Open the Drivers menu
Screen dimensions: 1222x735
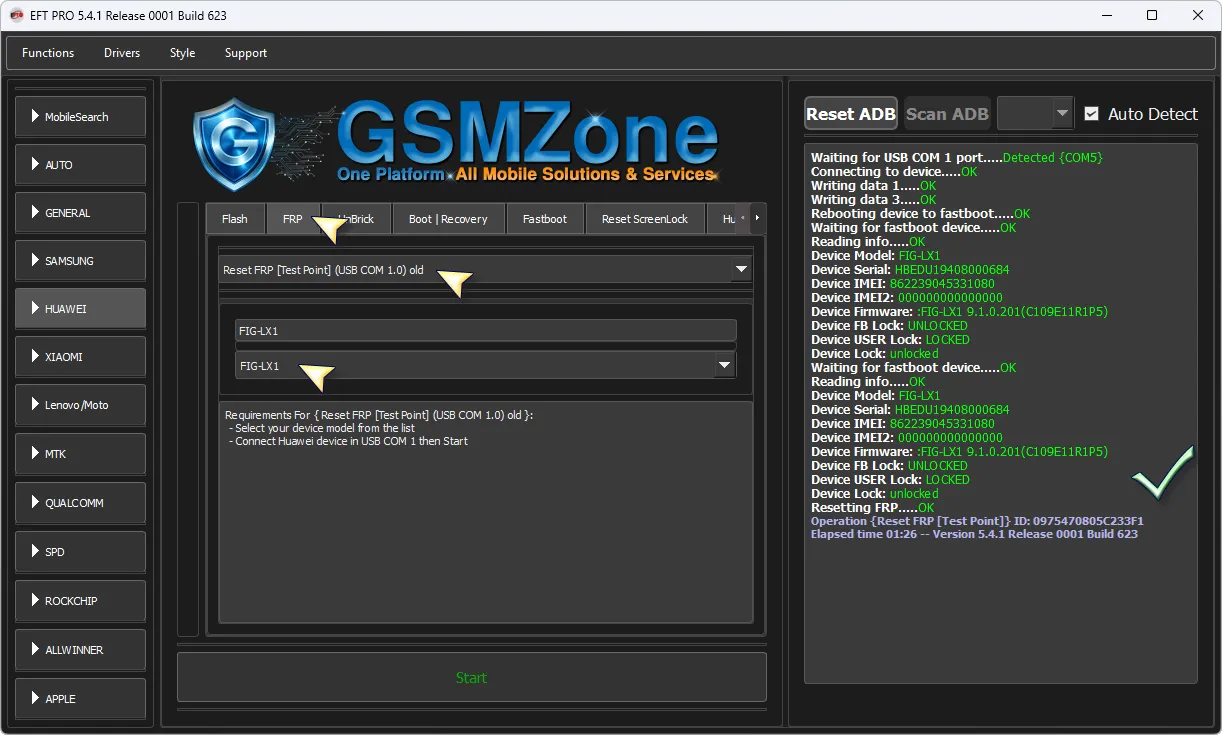pos(122,53)
